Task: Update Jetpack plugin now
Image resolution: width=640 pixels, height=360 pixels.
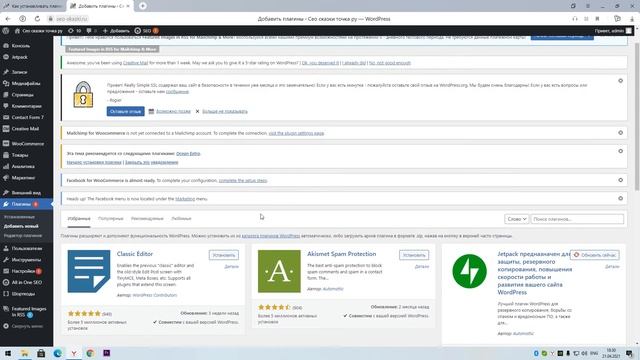Action: [x=595, y=255]
